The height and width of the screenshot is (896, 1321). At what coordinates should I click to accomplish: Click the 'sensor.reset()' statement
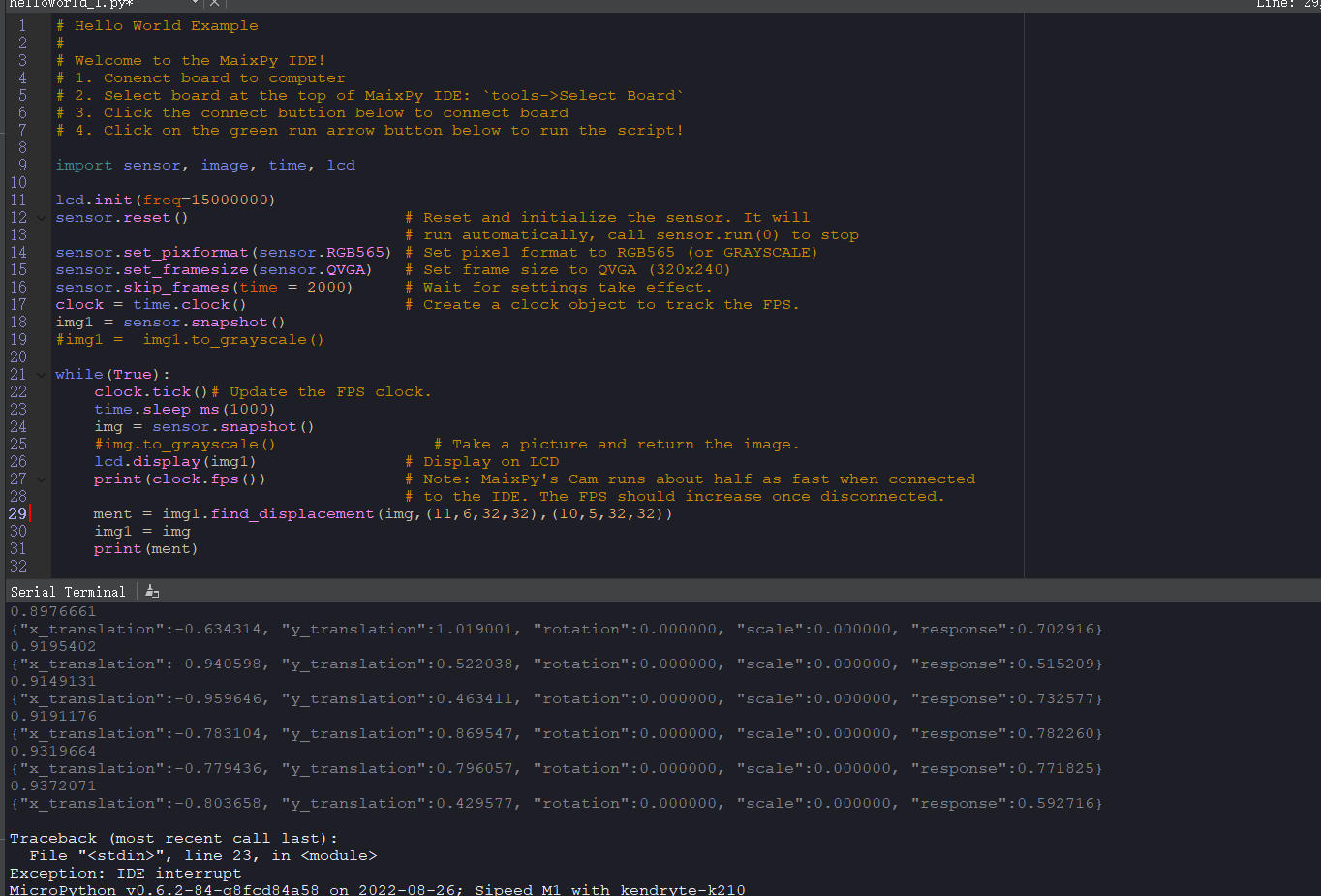pos(122,218)
